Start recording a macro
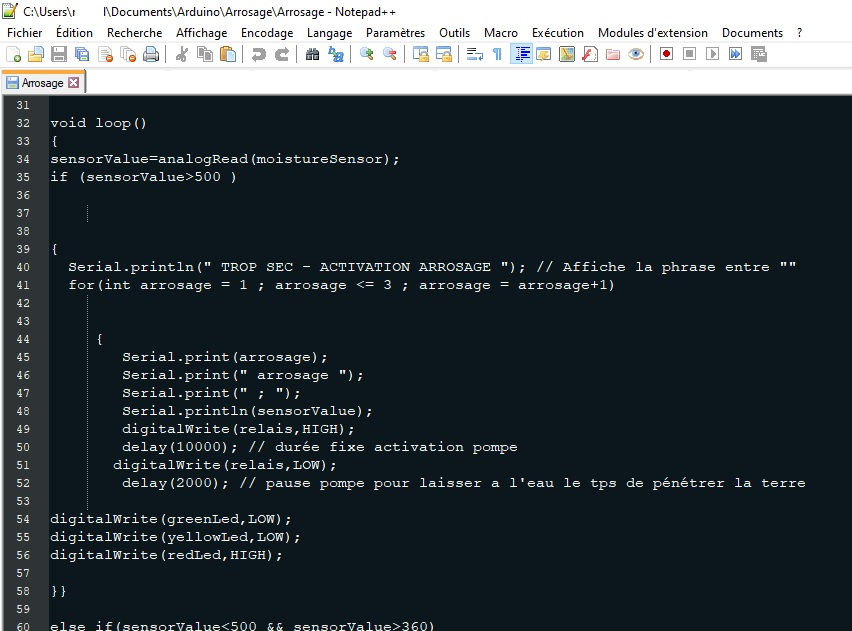Screen dimensions: 852x631 [666, 54]
